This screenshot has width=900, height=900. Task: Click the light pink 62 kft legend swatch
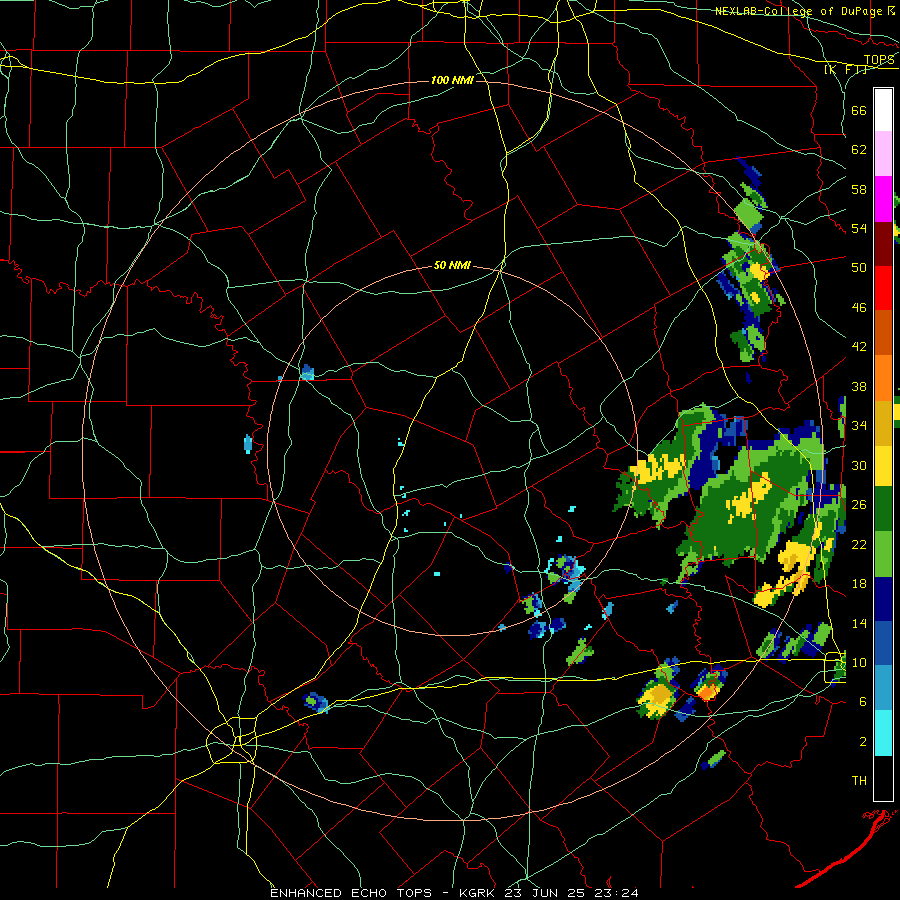click(x=883, y=154)
